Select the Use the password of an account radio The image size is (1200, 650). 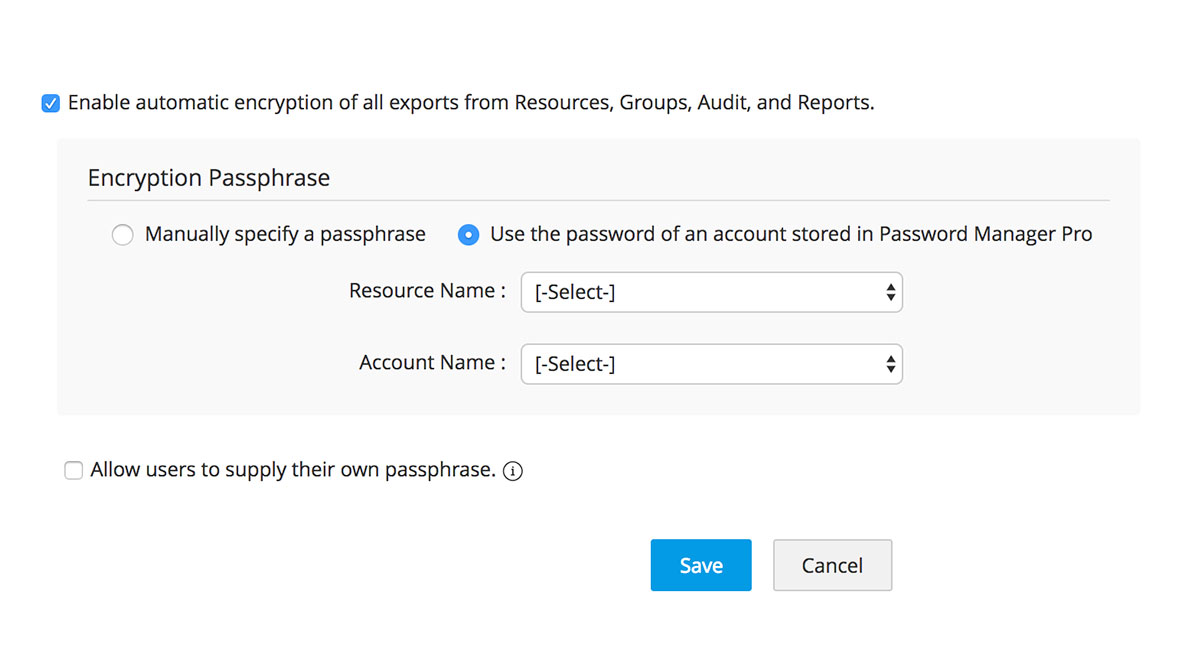467,235
